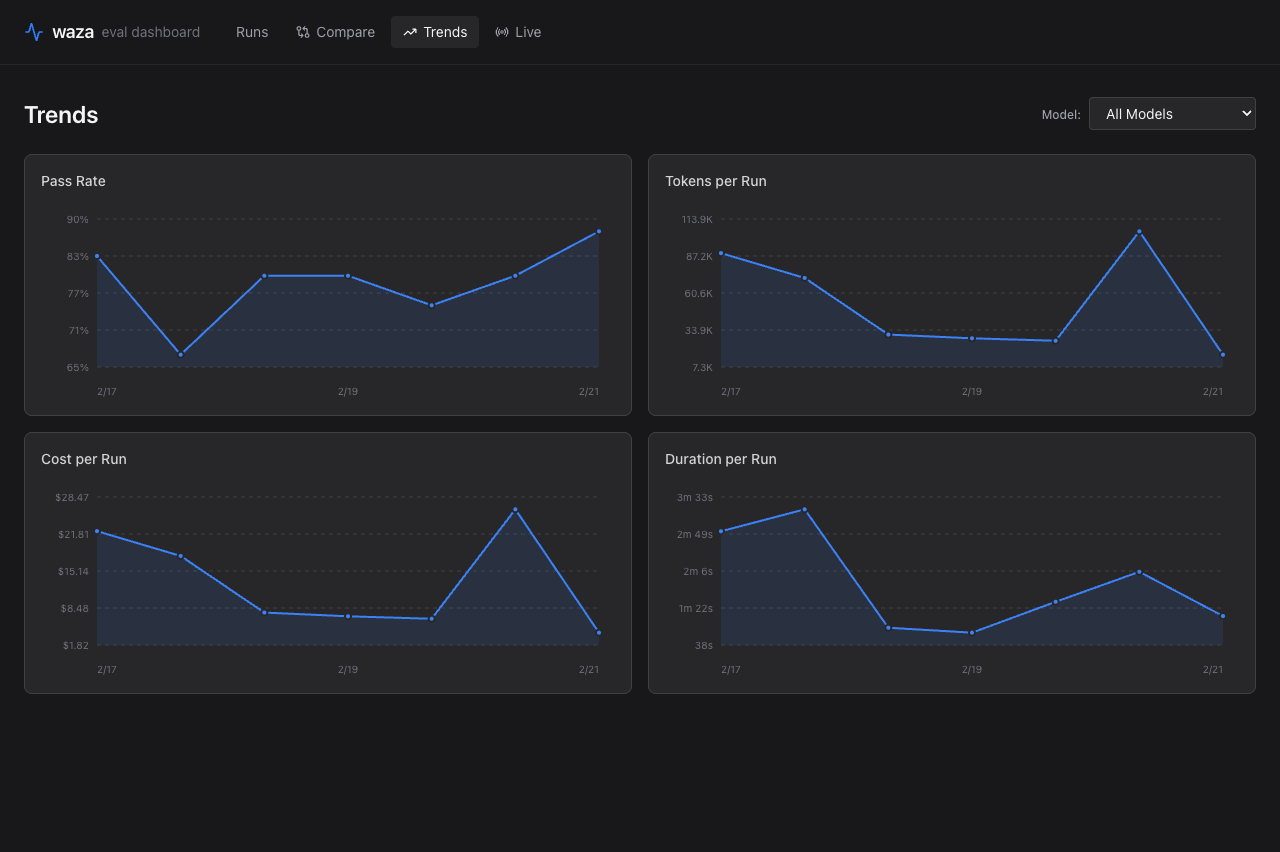
Task: Click the chevron arrow on Model selector
Action: 1246,114
